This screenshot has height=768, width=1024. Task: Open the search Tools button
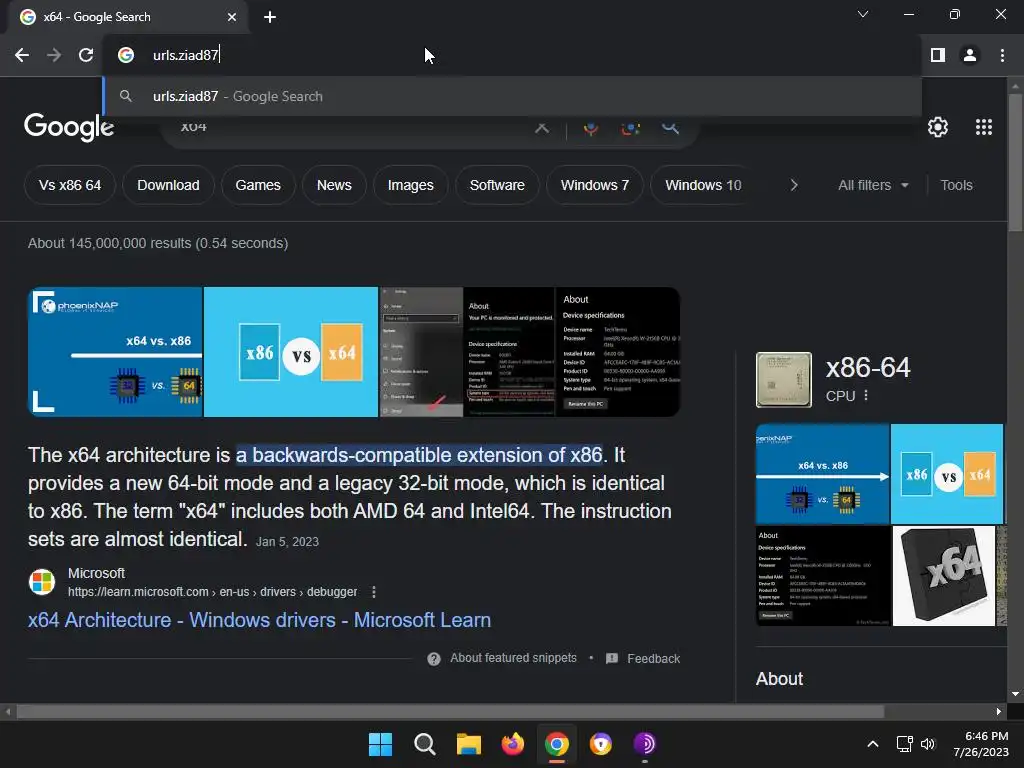(956, 185)
